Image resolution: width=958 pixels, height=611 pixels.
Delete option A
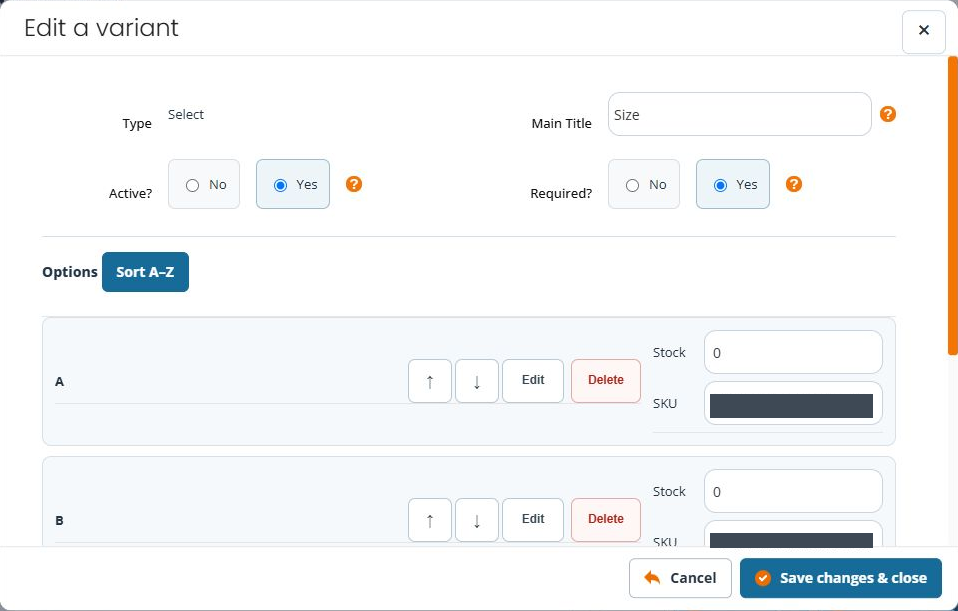pyautogui.click(x=606, y=381)
